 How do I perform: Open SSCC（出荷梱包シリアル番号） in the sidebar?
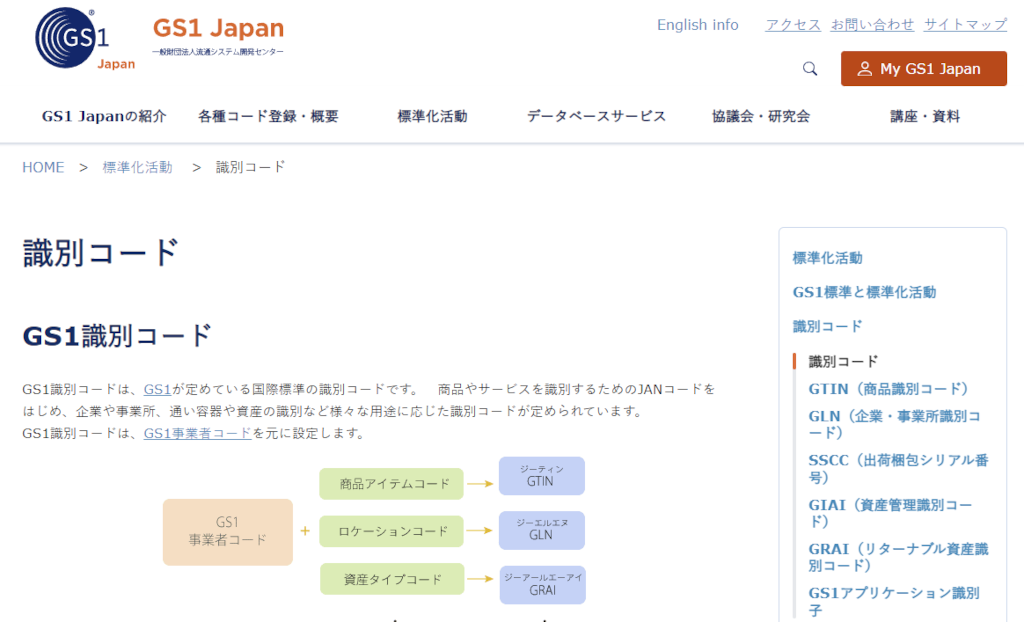(898, 468)
